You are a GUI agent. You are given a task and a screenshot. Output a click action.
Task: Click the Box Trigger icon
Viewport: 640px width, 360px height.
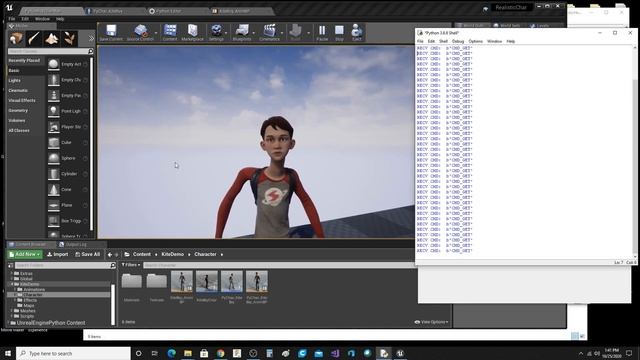pyautogui.click(x=53, y=221)
